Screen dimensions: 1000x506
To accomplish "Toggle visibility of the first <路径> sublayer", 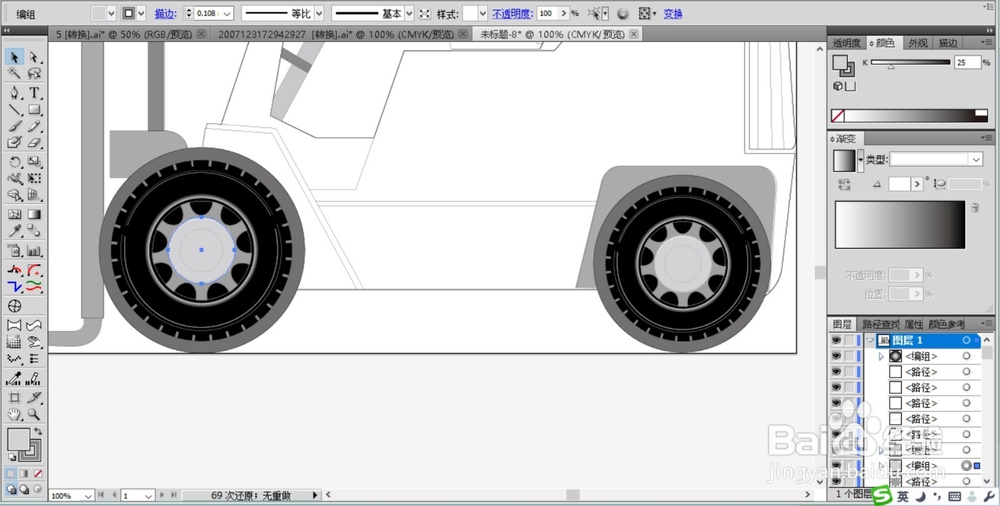I will (x=836, y=372).
